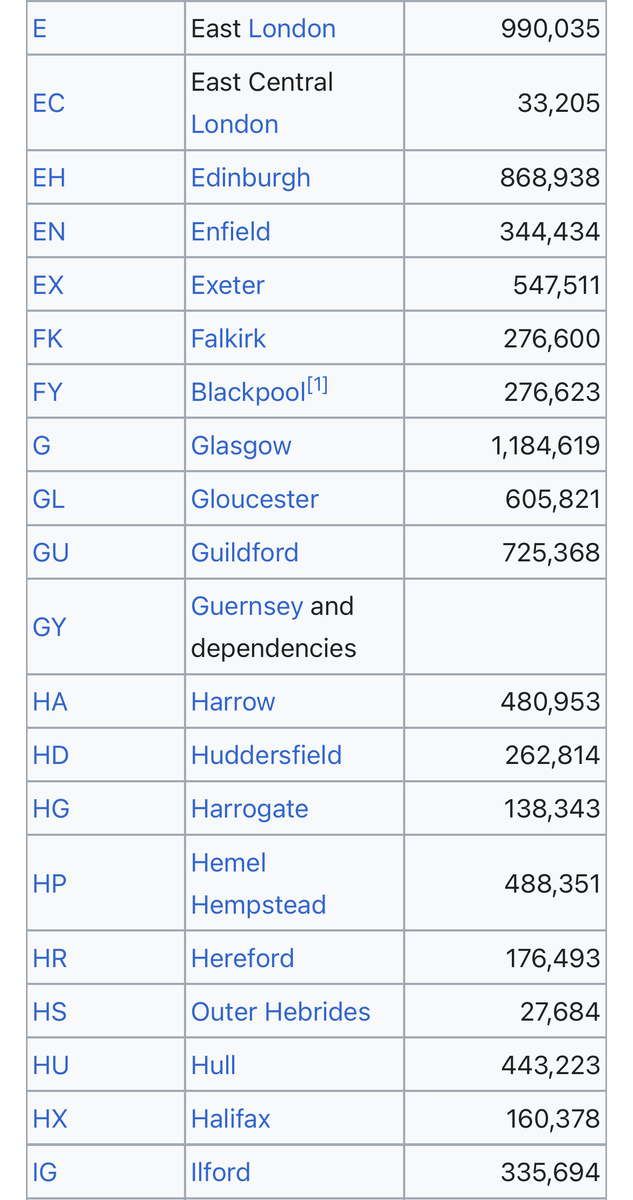Open the GY postcode area link
The height and width of the screenshot is (1200, 633).
(49, 627)
